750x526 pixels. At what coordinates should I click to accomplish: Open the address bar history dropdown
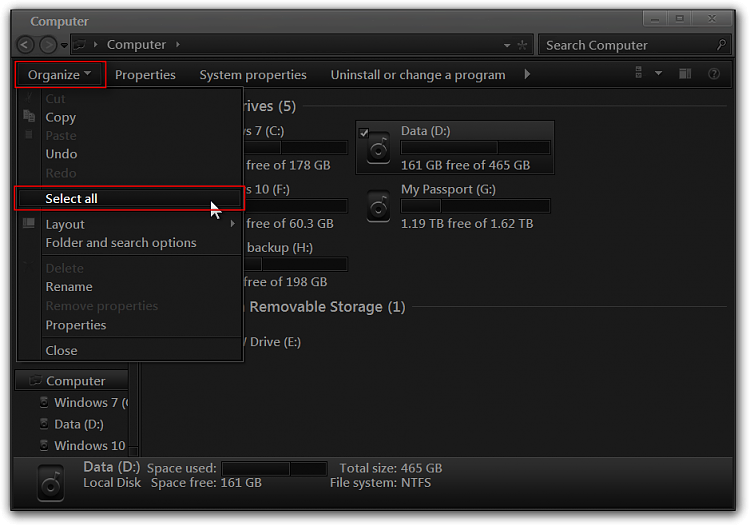click(x=507, y=45)
